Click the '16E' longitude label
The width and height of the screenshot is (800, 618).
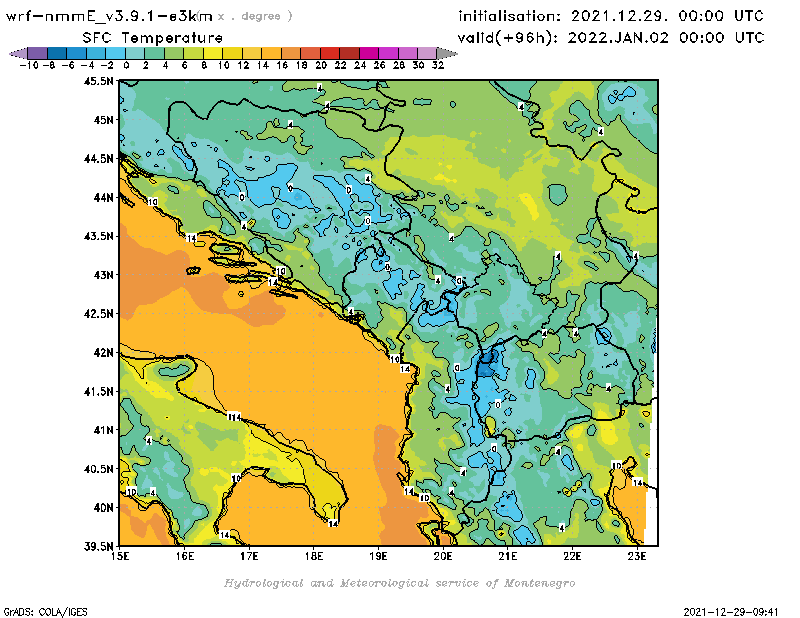pos(185,556)
